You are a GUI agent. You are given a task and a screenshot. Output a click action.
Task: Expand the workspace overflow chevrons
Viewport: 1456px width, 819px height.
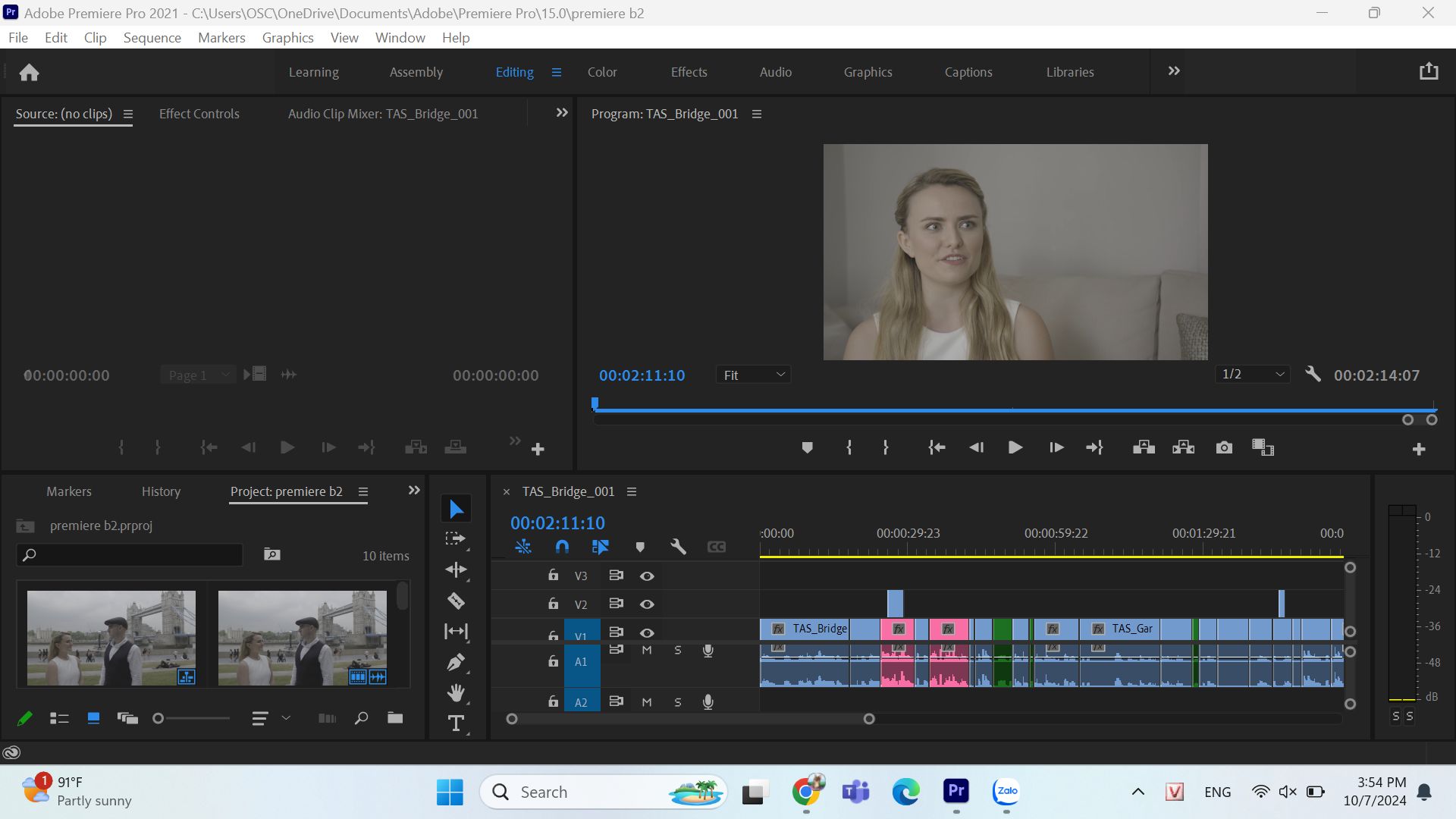click(1174, 71)
